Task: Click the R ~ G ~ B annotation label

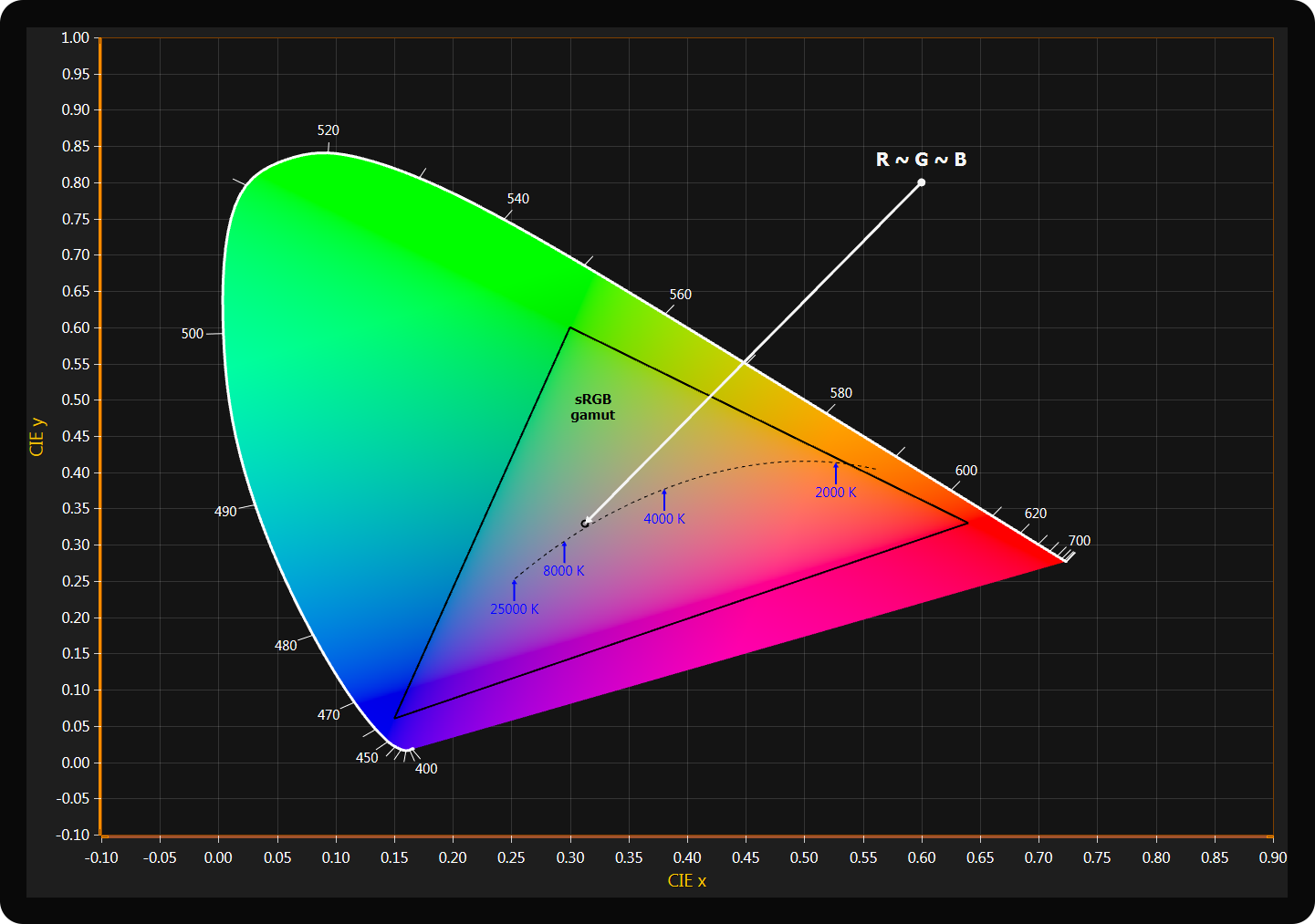Action: coord(921,160)
